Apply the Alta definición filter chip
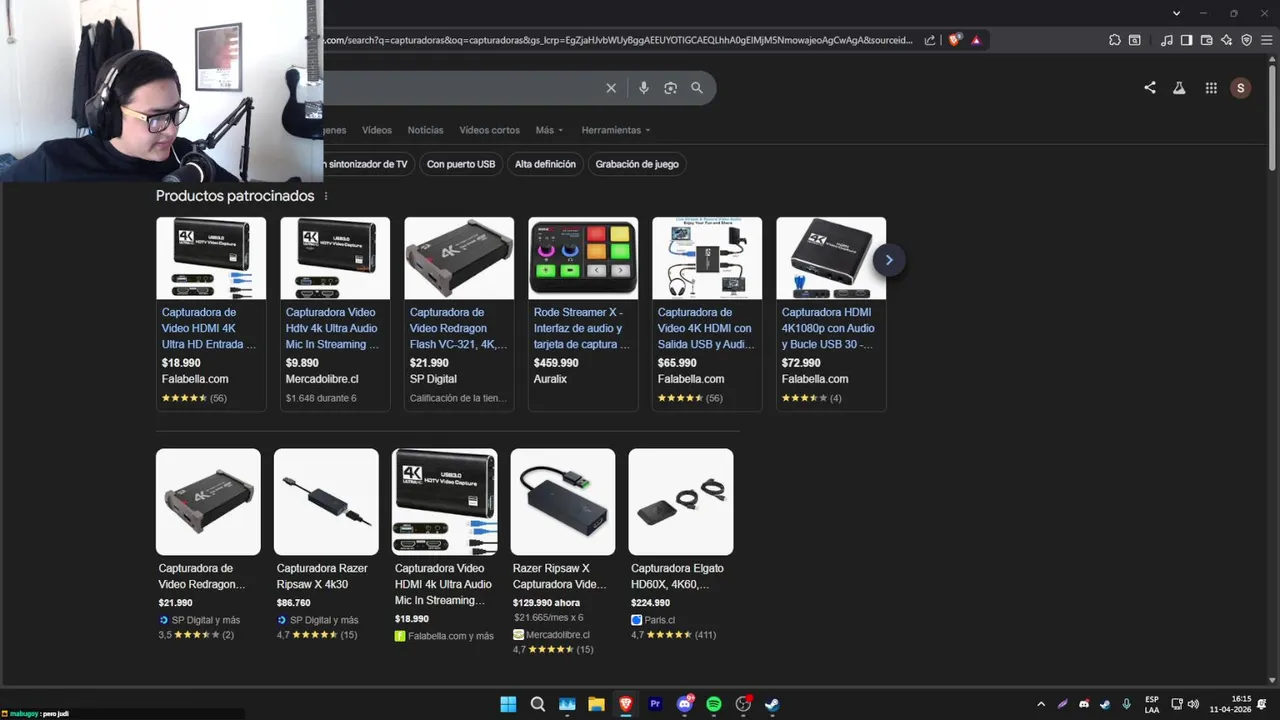This screenshot has width=1280, height=720. point(545,164)
